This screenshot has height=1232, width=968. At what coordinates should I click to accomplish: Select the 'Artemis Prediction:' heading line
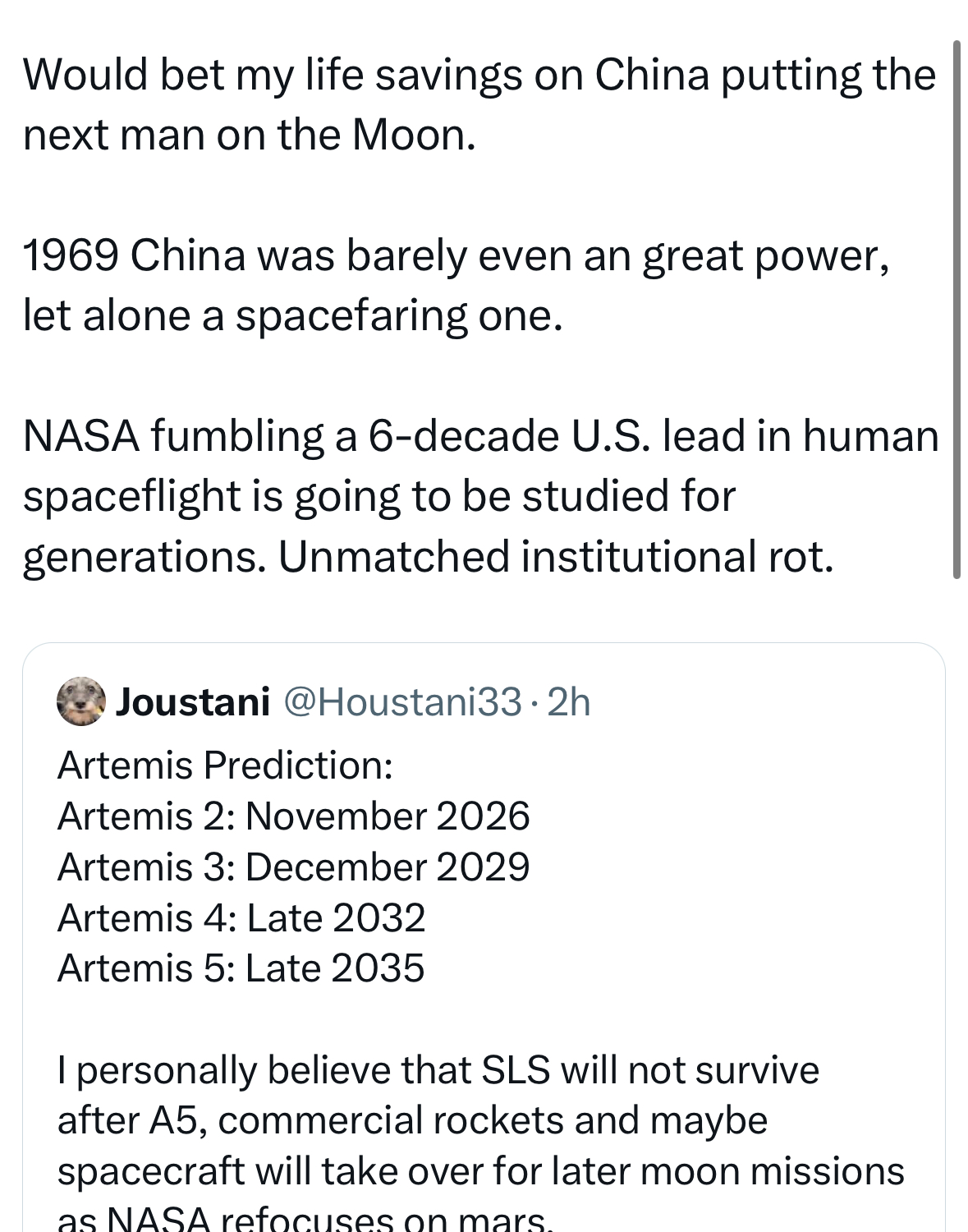point(225,765)
